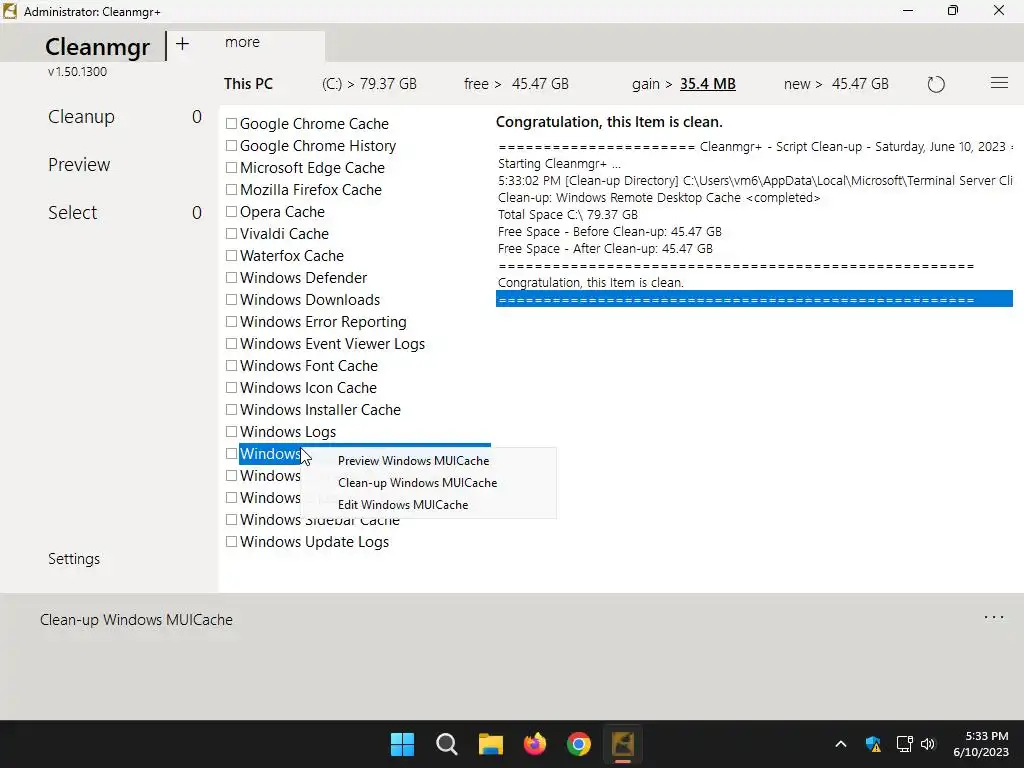Viewport: 1024px width, 768px height.
Task: Click the Windows Font Cache label
Action: tap(308, 366)
